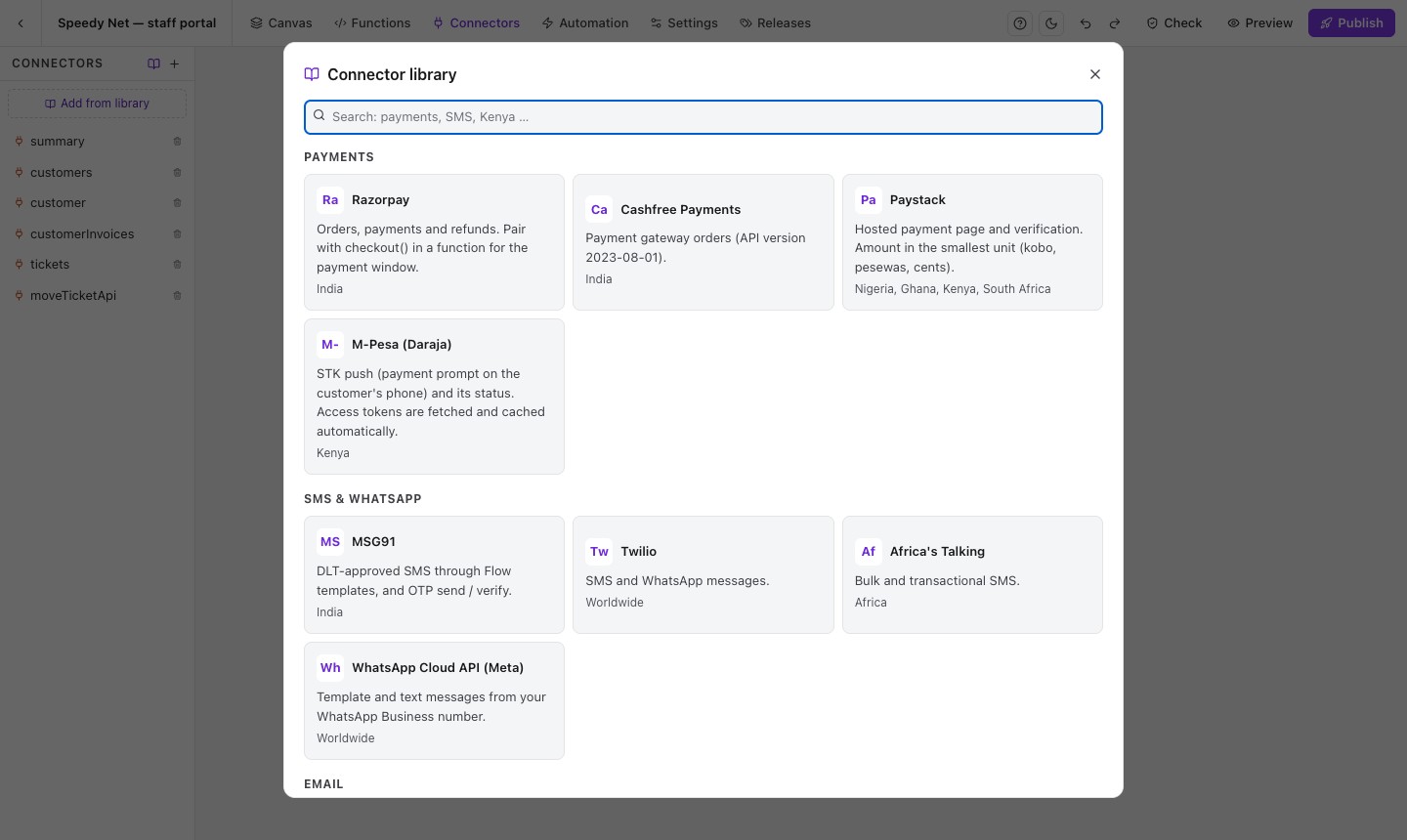Close the Connector library dialog

coord(1095,74)
